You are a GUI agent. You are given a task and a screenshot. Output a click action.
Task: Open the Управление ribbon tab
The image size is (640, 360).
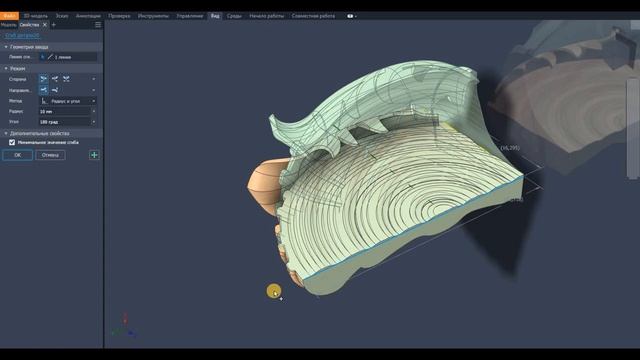[x=189, y=16]
